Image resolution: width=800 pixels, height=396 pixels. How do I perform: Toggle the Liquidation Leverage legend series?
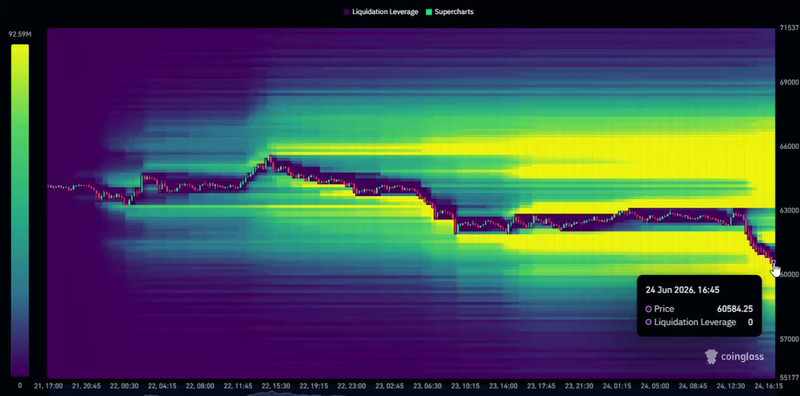381,11
